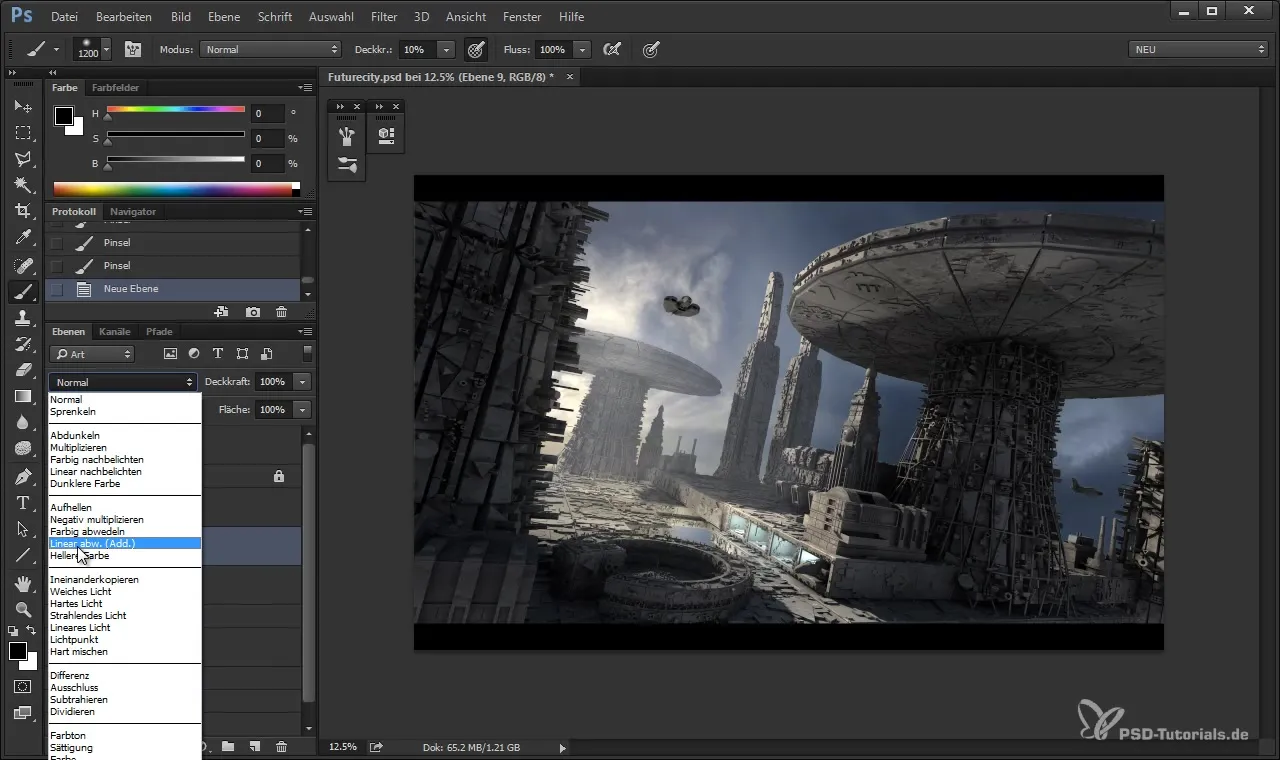Toggle layer filtering switch on or off
Viewport: 1280px width, 760px height.
(307, 353)
